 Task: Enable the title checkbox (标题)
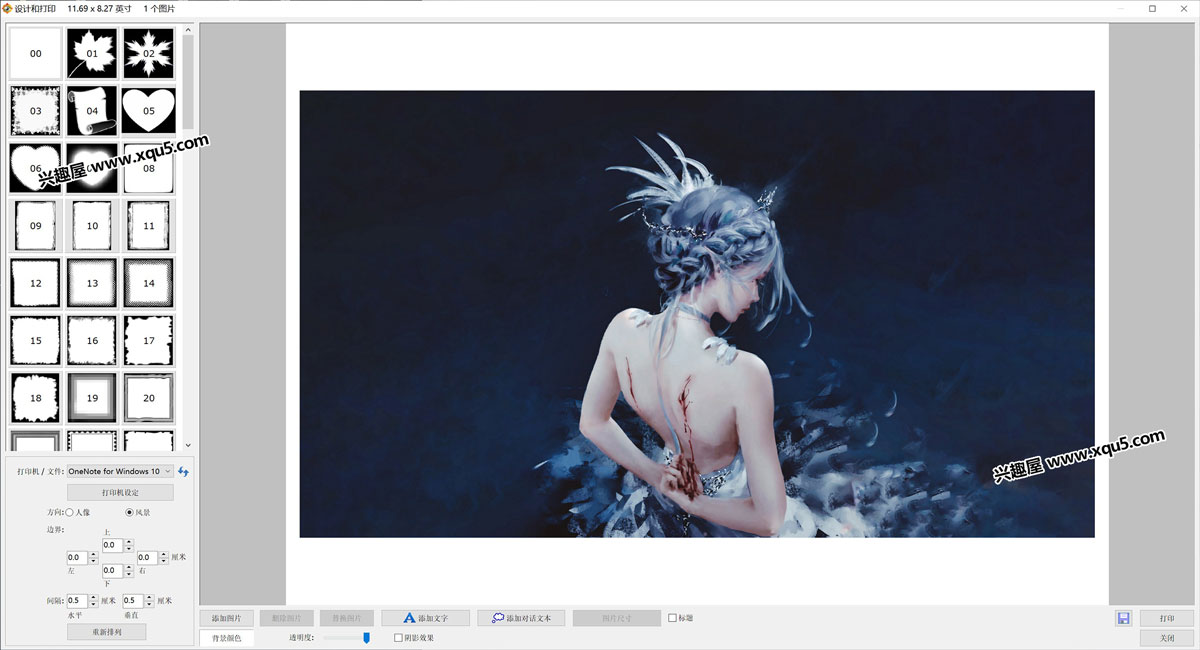click(673, 618)
